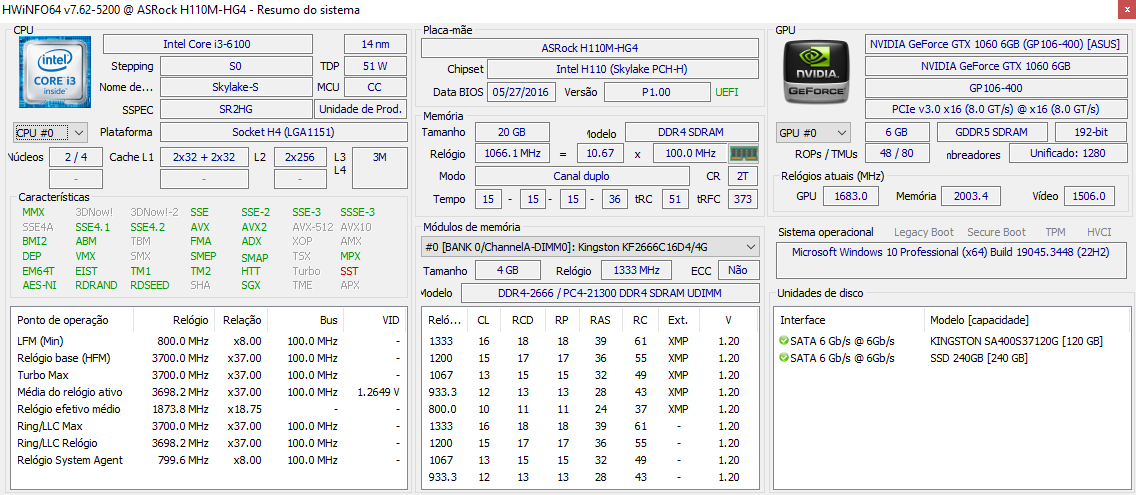Expand the memory module Kingston KF2666C16D4/4G dropdown
This screenshot has height=495, width=1136.
[x=590, y=247]
